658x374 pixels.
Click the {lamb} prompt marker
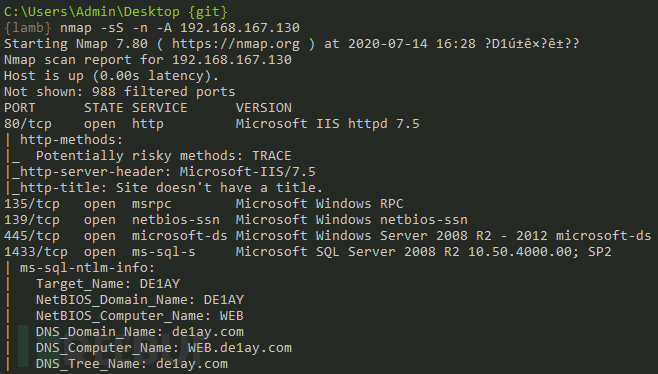pos(28,28)
